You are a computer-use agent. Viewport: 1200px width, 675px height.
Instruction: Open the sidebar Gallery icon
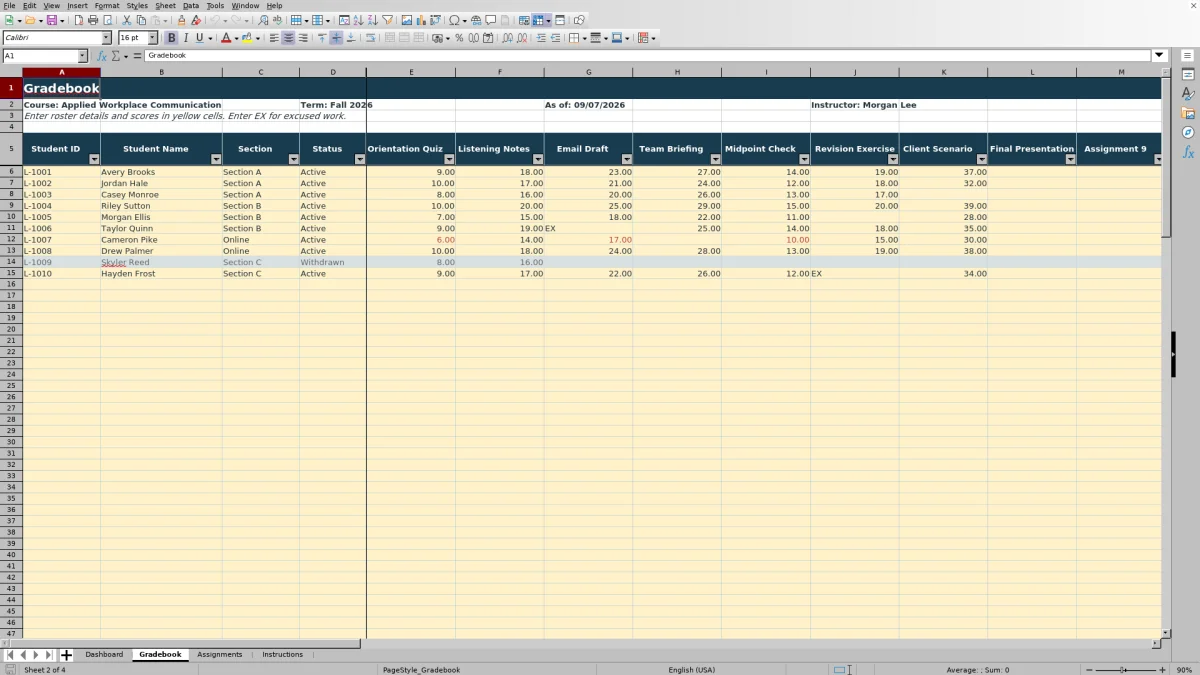point(1188,113)
